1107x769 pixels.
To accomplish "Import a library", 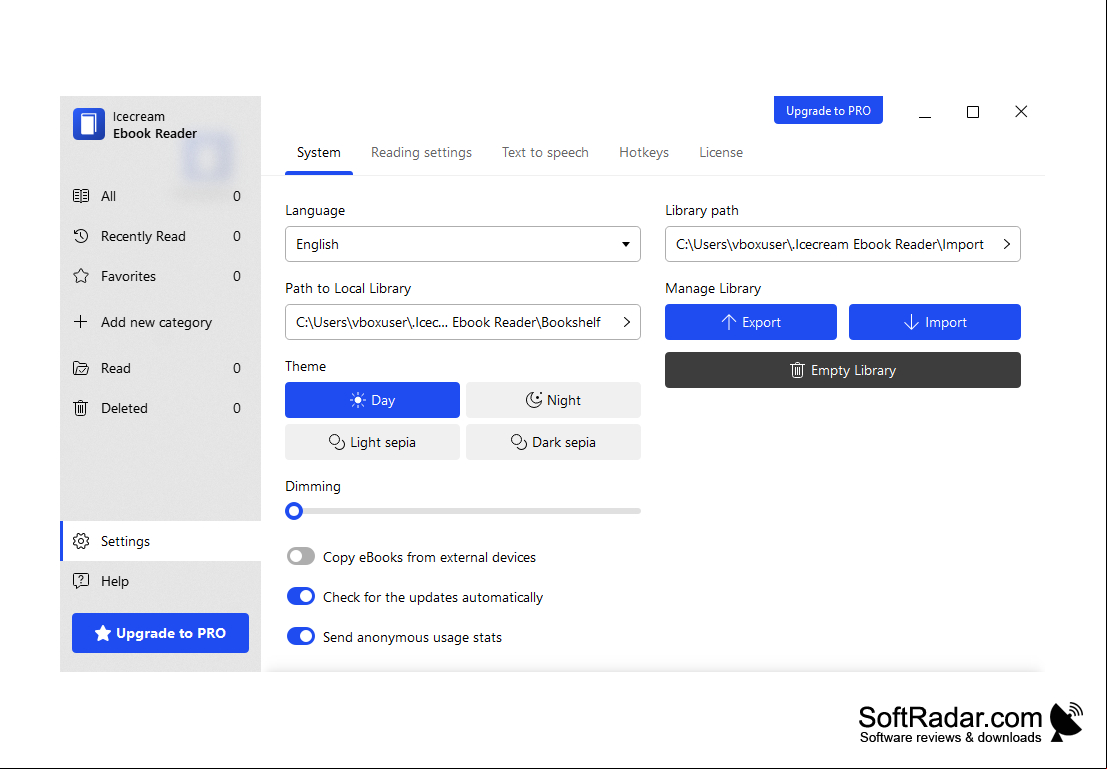I will click(935, 322).
